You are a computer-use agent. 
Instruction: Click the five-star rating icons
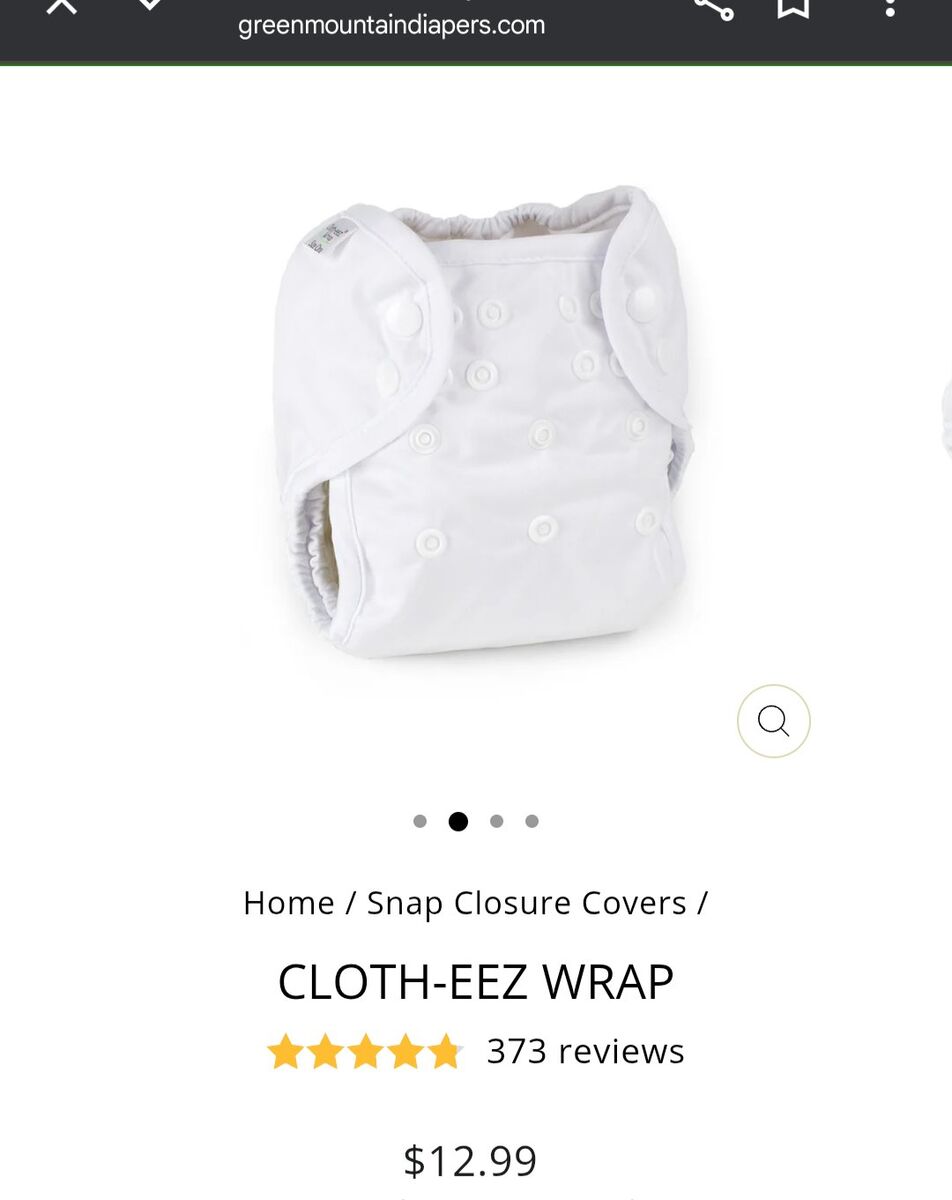(365, 1052)
